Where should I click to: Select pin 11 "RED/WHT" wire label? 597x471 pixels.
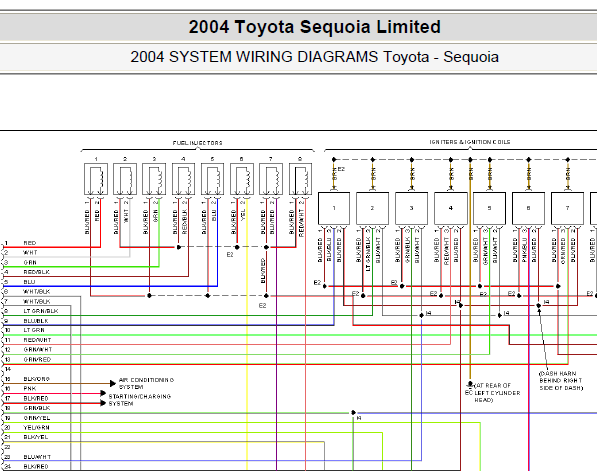(x=37, y=340)
